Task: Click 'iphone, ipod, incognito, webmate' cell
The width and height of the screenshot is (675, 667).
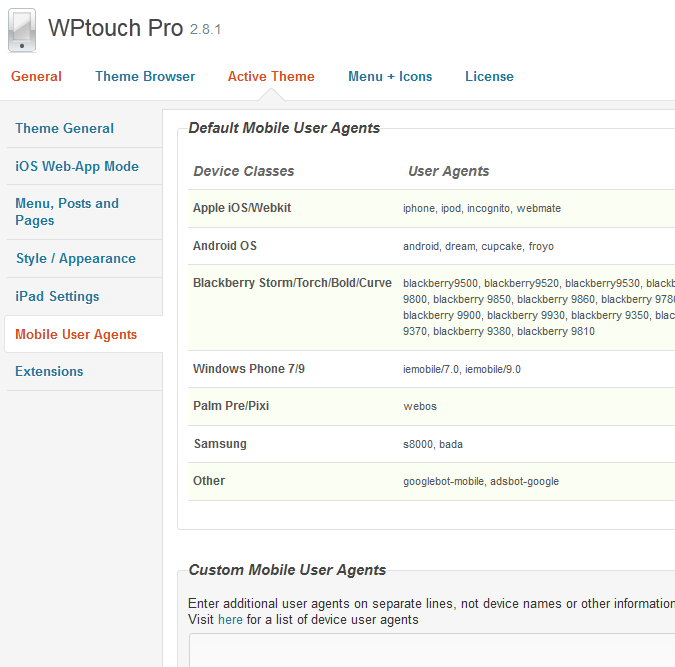Action: pos(482,208)
